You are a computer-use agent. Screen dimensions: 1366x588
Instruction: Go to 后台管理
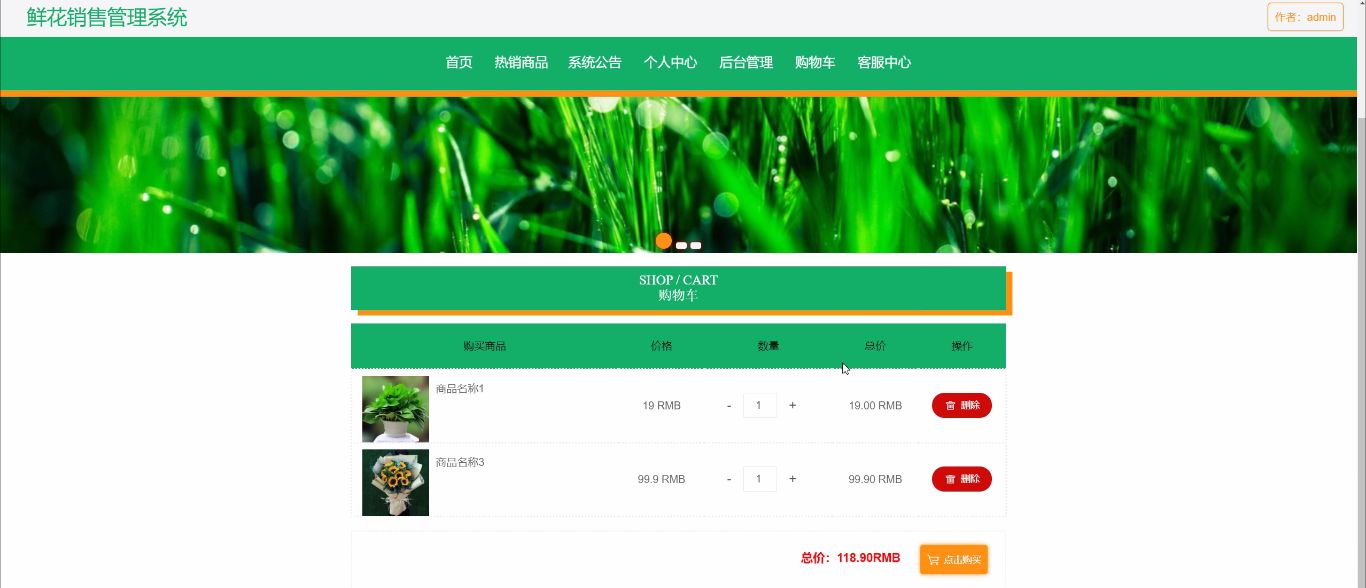click(x=746, y=62)
